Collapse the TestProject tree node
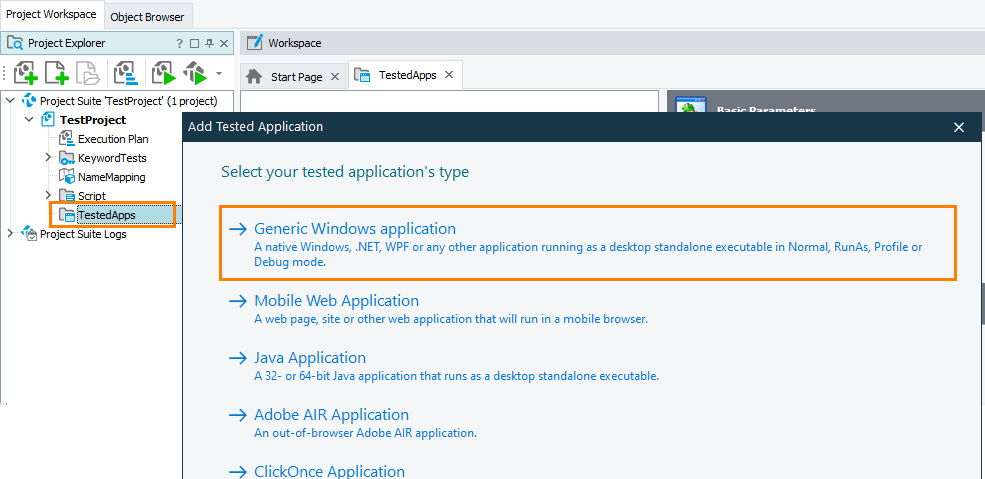Screen dimensions: 985x479 pyautogui.click(x=30, y=120)
